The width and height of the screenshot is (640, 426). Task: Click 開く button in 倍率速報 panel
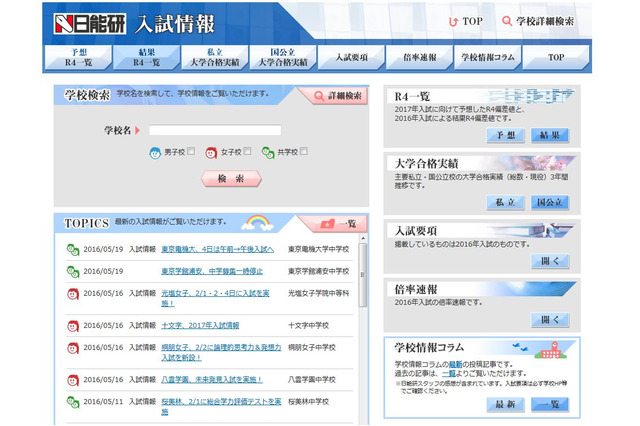tap(549, 320)
